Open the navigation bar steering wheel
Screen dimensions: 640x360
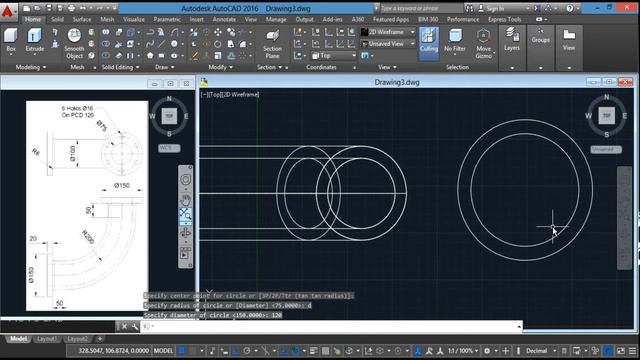tap(185, 180)
